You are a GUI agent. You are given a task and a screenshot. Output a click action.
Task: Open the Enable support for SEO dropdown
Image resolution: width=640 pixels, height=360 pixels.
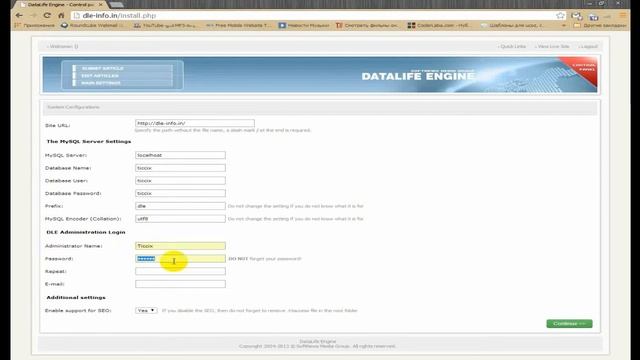tap(146, 310)
